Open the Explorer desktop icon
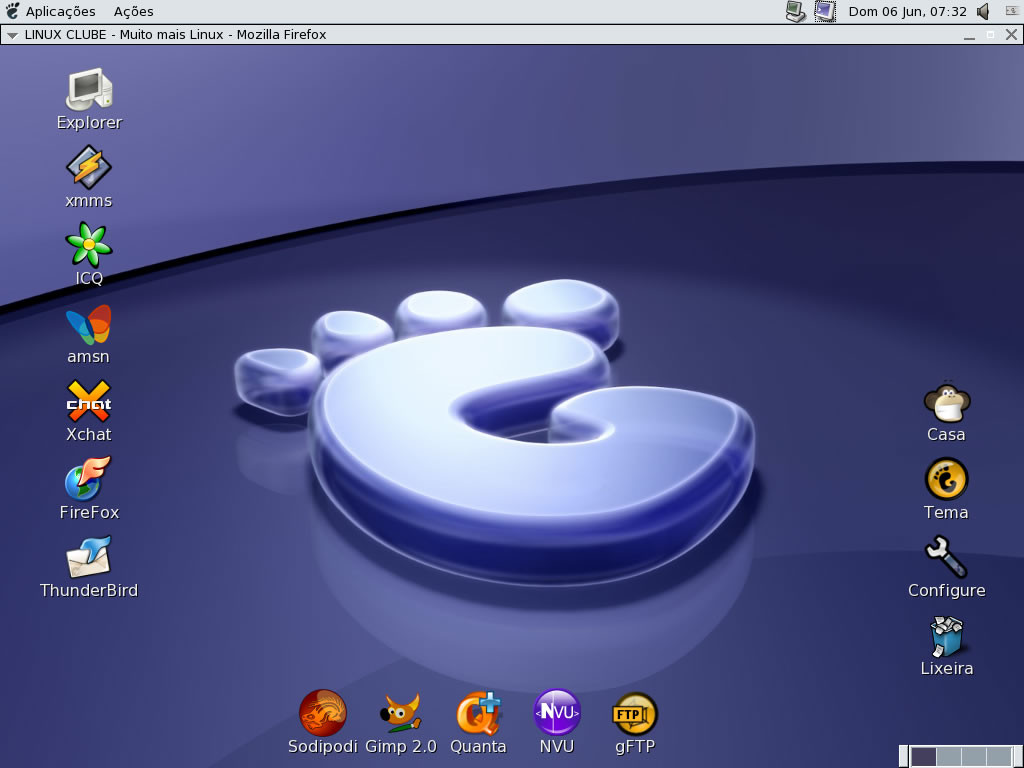The height and width of the screenshot is (768, 1024). coord(89,89)
